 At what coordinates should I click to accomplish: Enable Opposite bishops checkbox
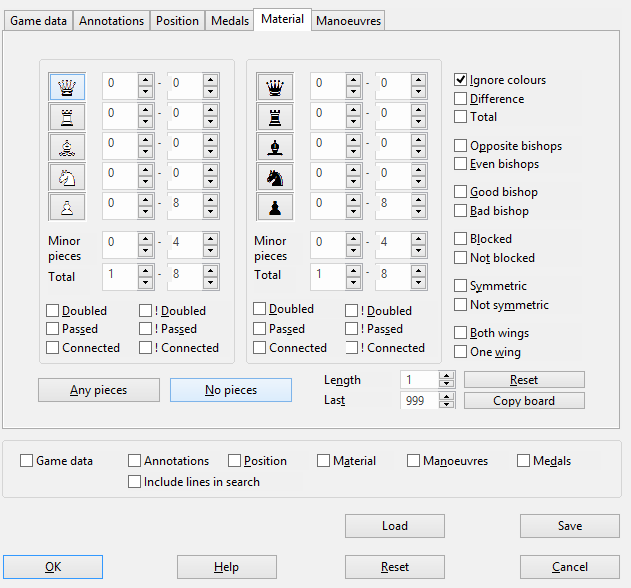460,146
